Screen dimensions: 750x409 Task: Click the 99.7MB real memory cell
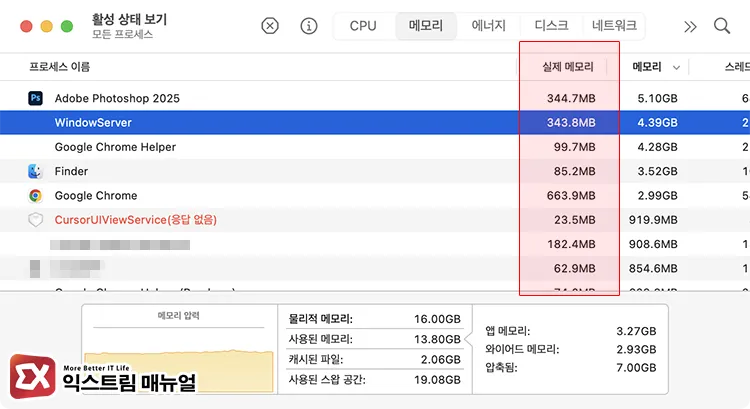point(574,147)
